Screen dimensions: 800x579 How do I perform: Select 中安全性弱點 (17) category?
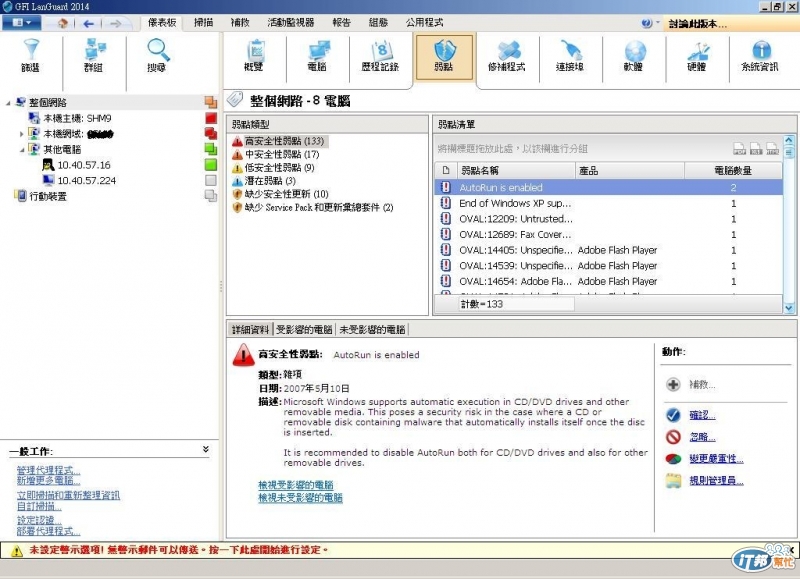pos(276,154)
